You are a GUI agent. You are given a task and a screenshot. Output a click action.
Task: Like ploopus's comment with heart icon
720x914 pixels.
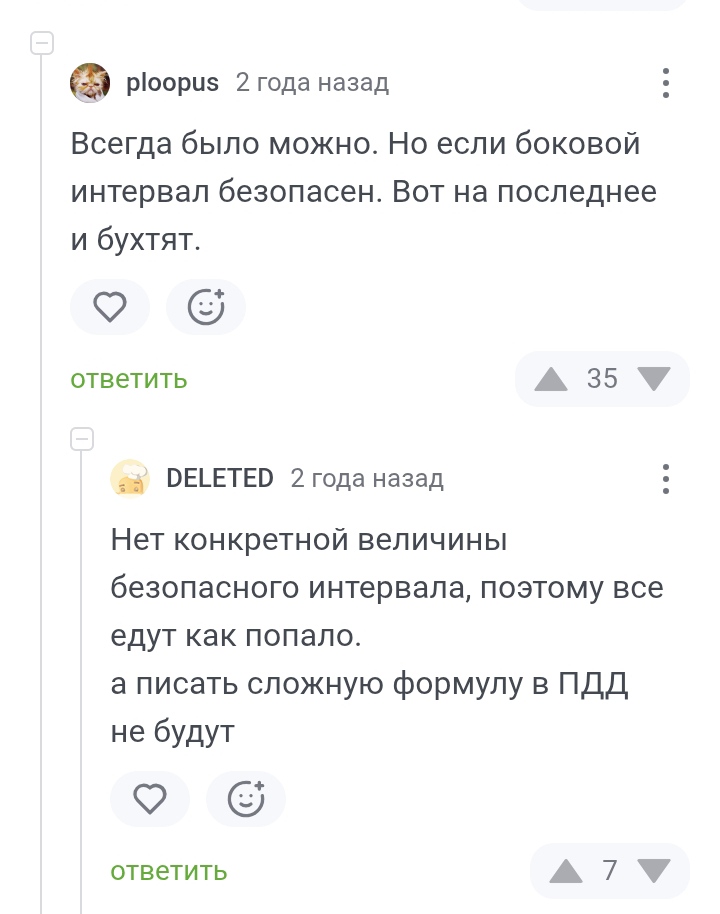[110, 307]
